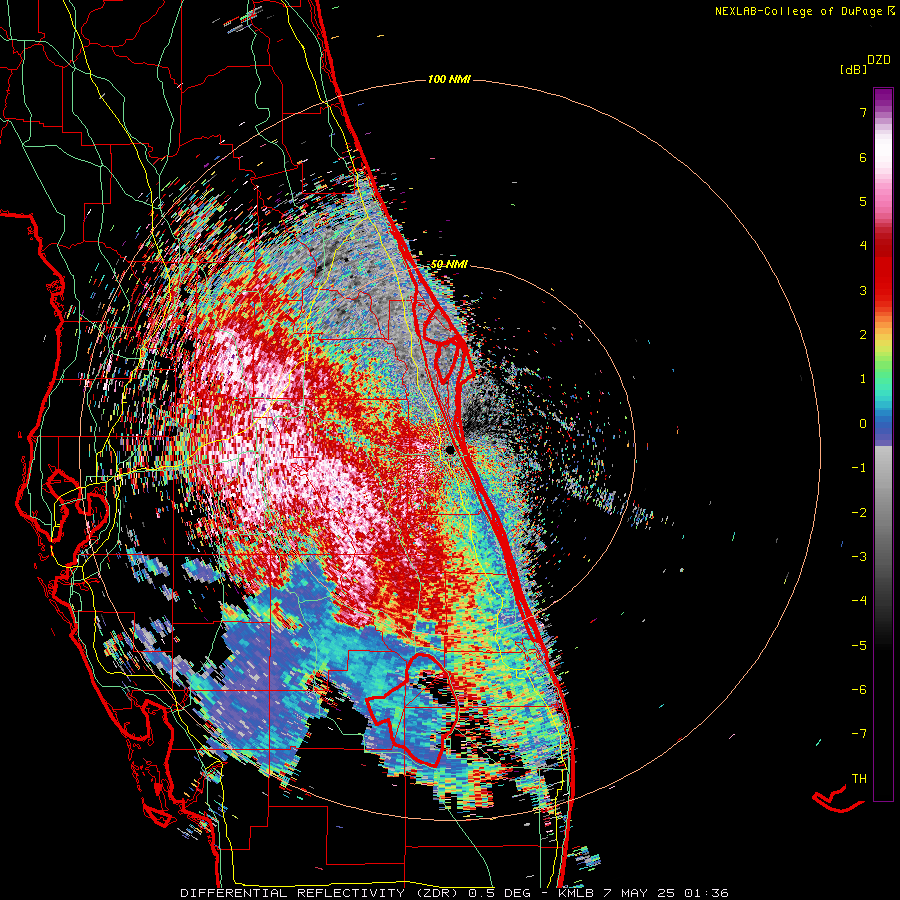Click the 5 tick label on color scale

863,201
